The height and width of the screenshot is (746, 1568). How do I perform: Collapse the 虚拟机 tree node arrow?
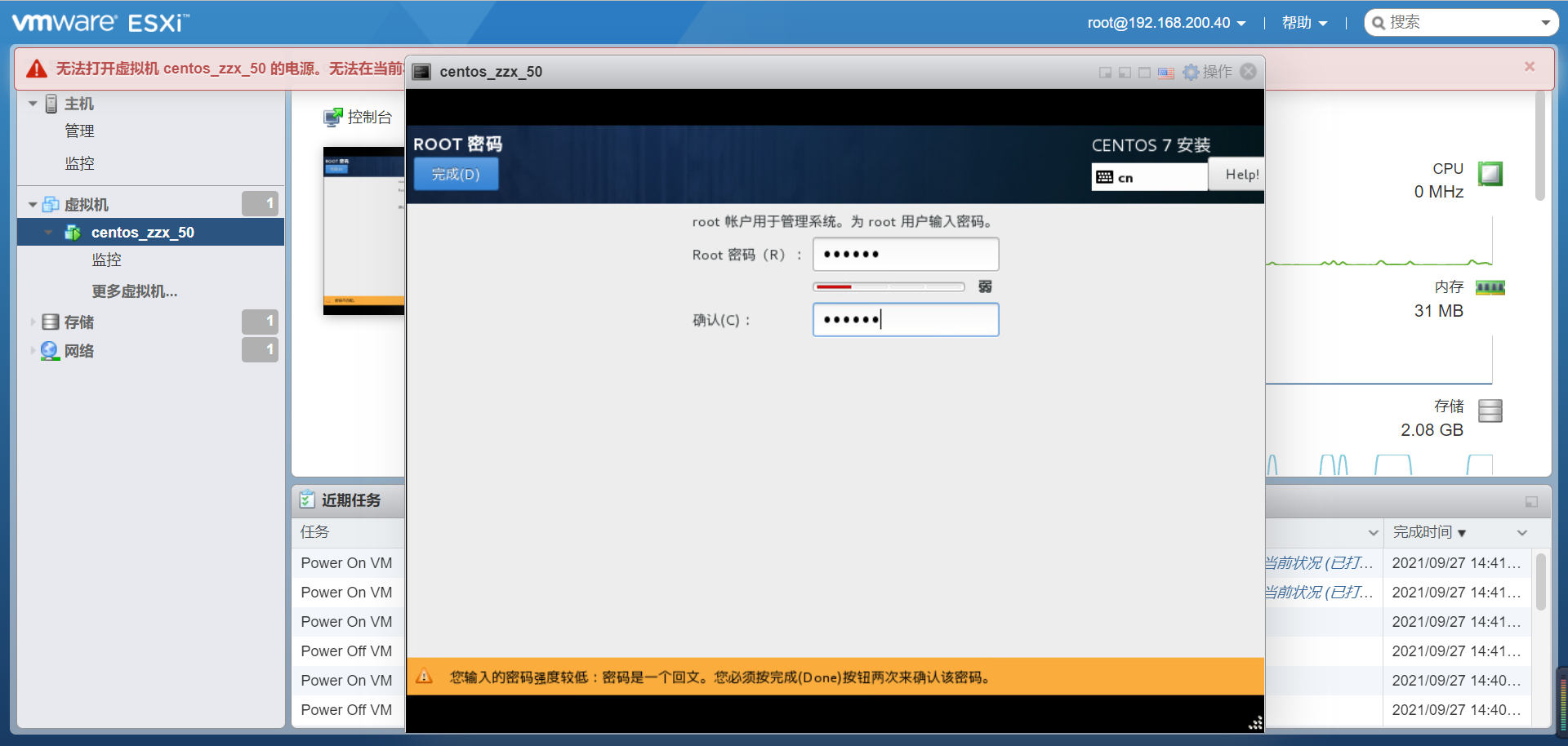click(x=33, y=204)
